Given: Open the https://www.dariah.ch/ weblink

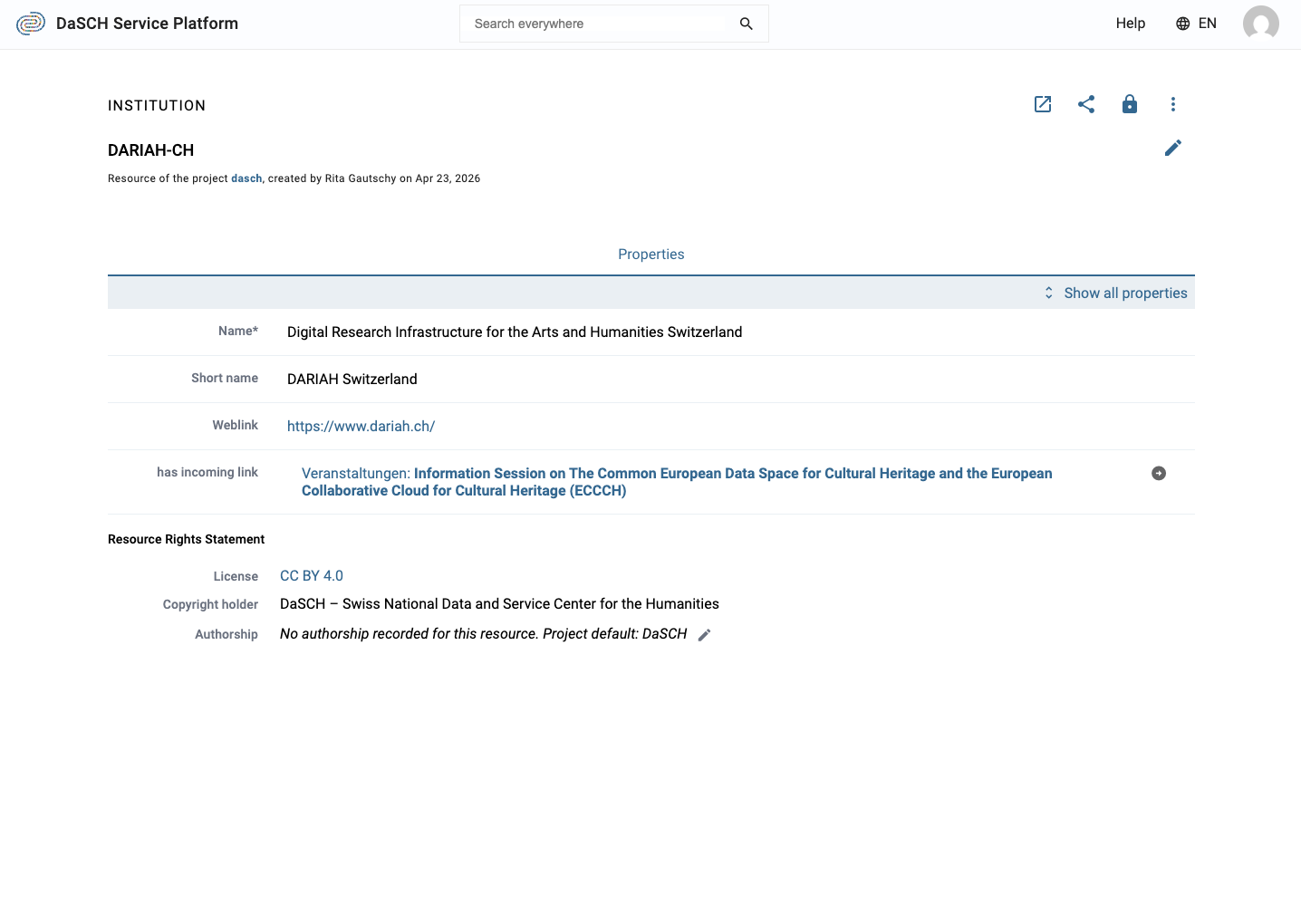Looking at the screenshot, I should tap(361, 427).
